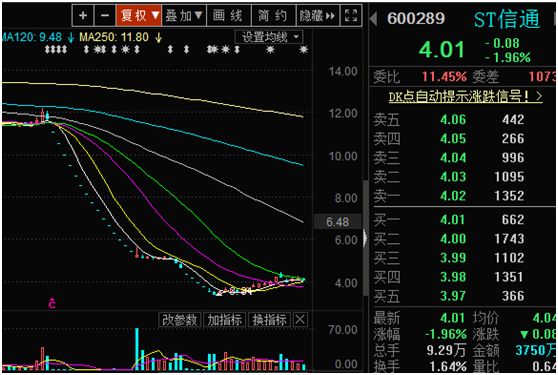
Task: Click 买二 volume 1743
Action: [x=509, y=238]
